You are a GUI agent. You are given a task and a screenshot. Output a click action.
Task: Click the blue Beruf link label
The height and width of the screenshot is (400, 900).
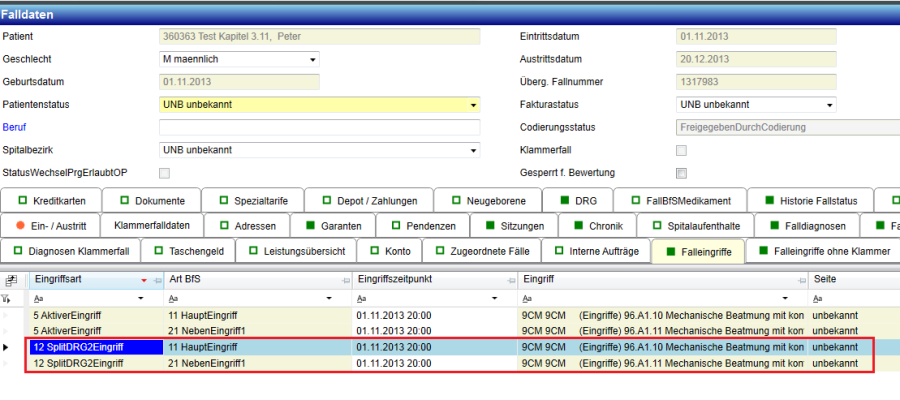tap(14, 127)
